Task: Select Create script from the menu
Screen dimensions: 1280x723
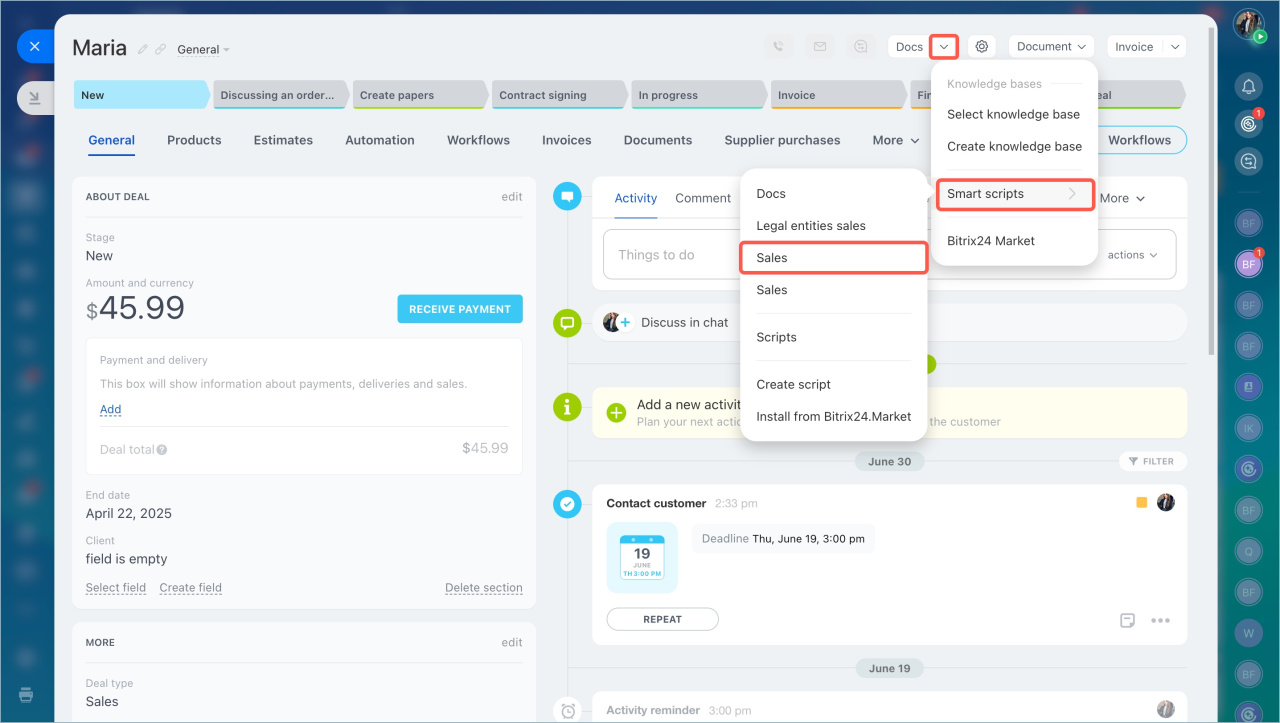Action: click(x=793, y=384)
